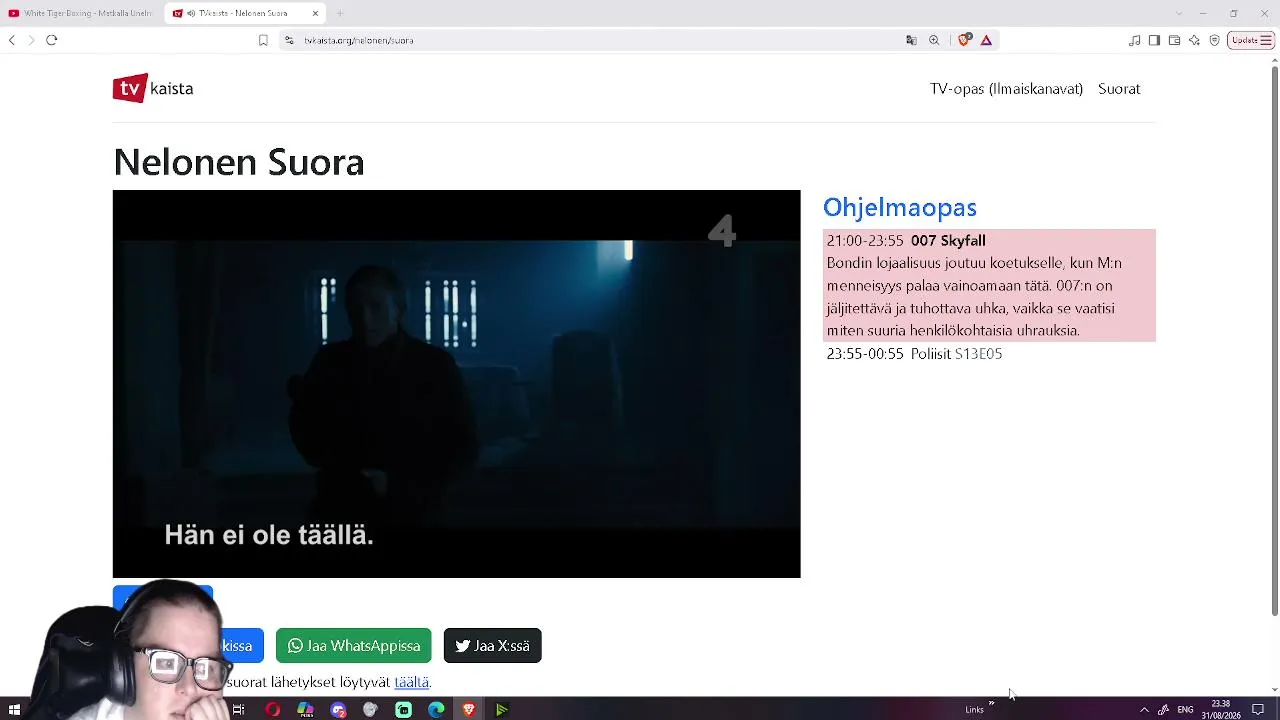Open the Suorat menu link

tap(1119, 89)
